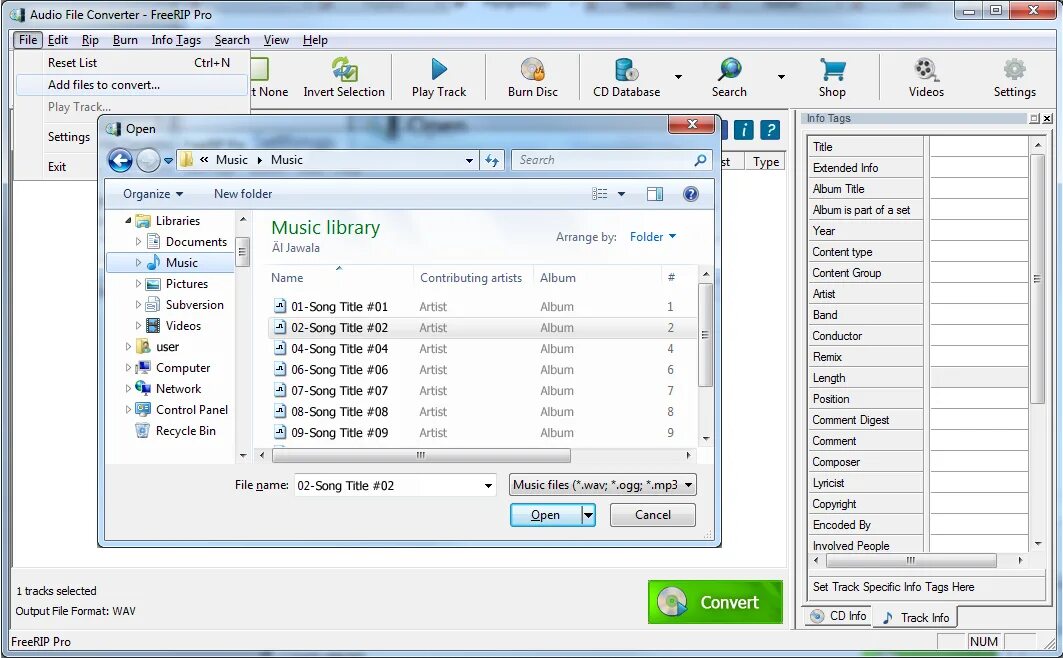Open the Organize dropdown

pyautogui.click(x=153, y=194)
